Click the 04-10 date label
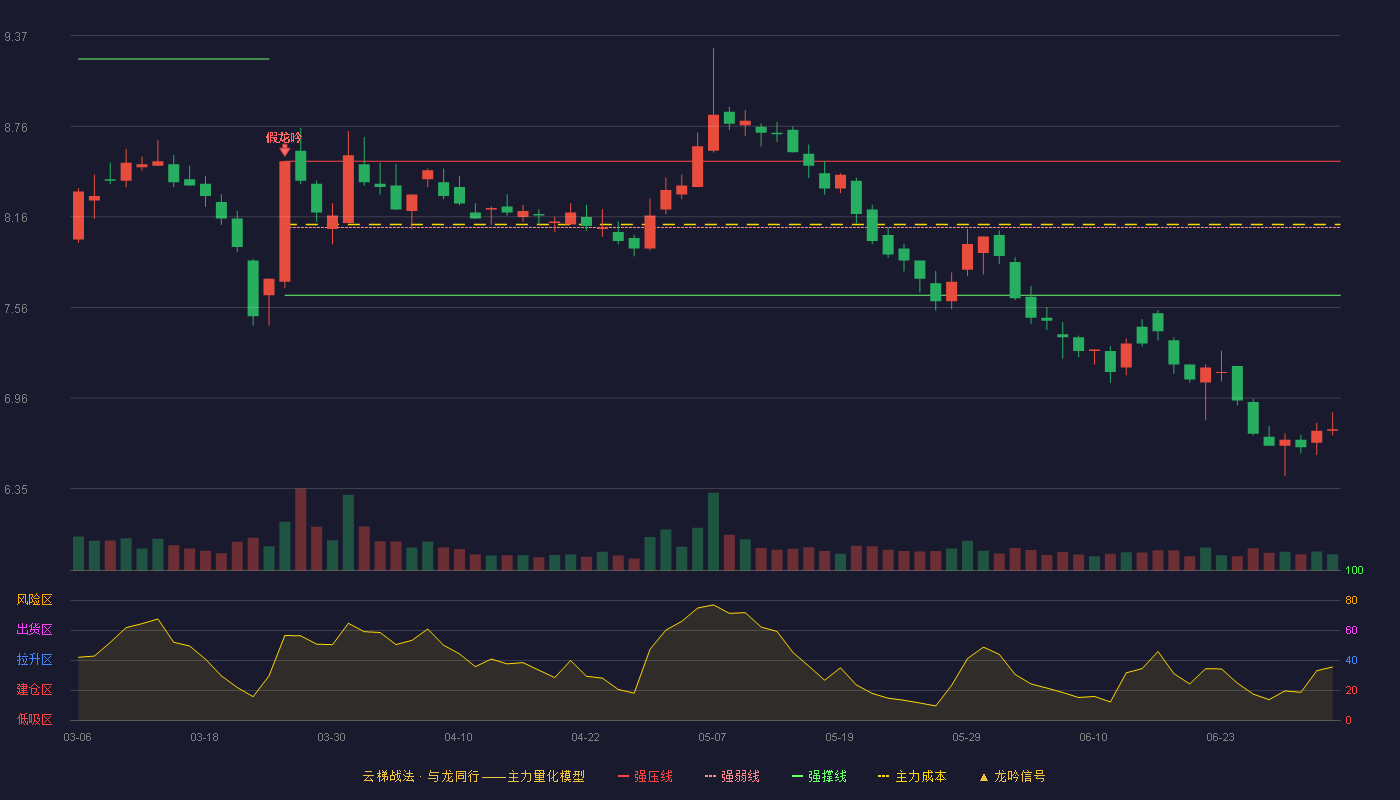Image resolution: width=1400 pixels, height=800 pixels. [x=458, y=737]
